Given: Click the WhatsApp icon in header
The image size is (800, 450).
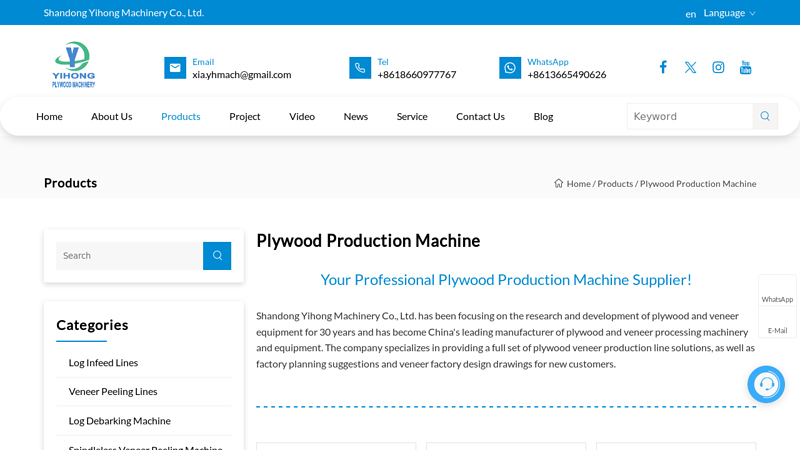Looking at the screenshot, I should (510, 68).
